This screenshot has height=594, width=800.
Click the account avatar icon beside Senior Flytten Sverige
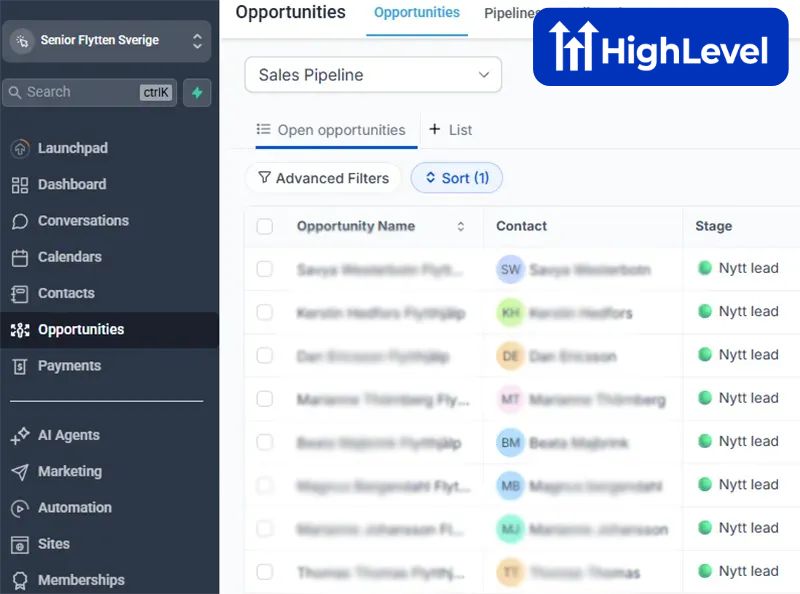coord(22,41)
